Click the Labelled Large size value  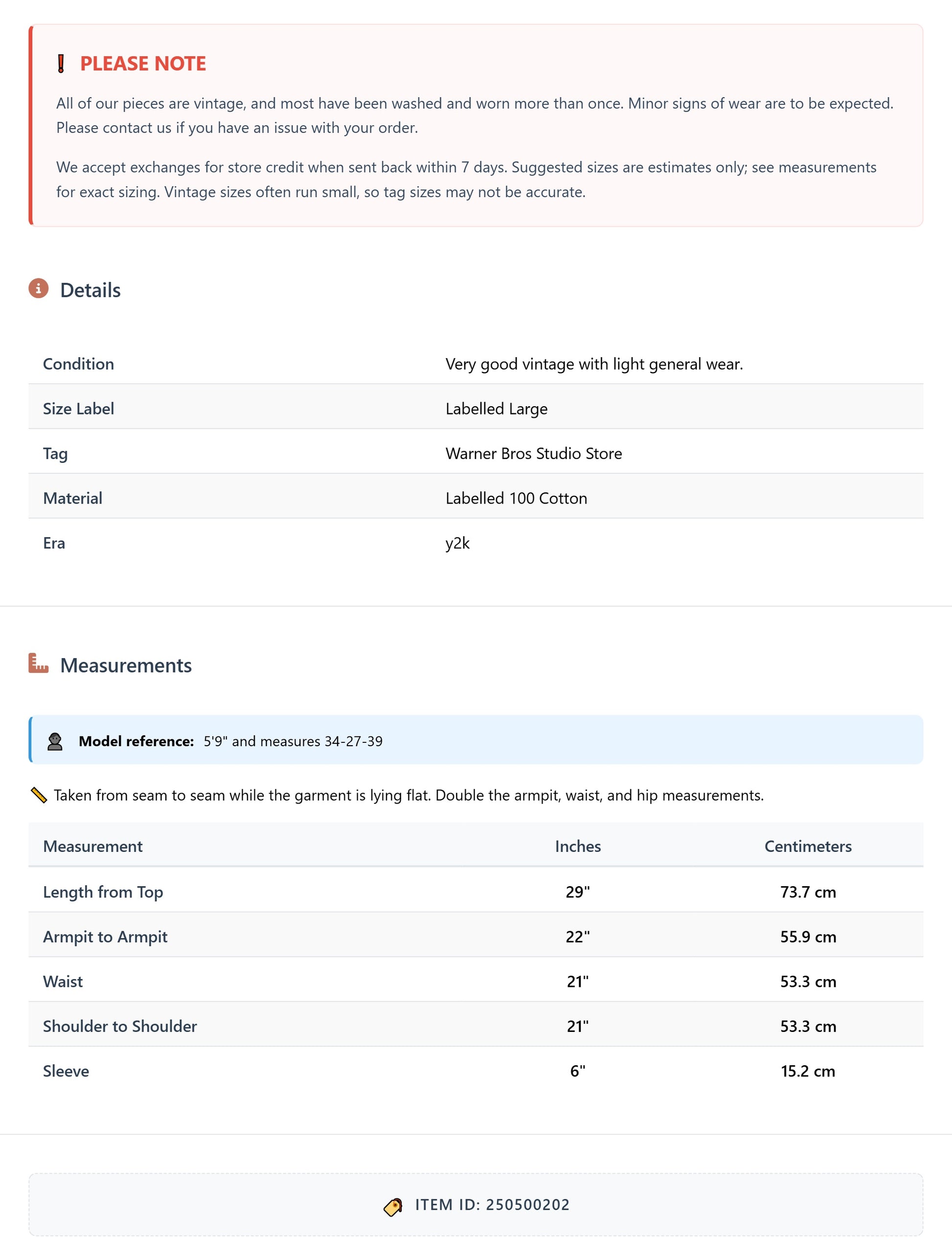coord(496,409)
